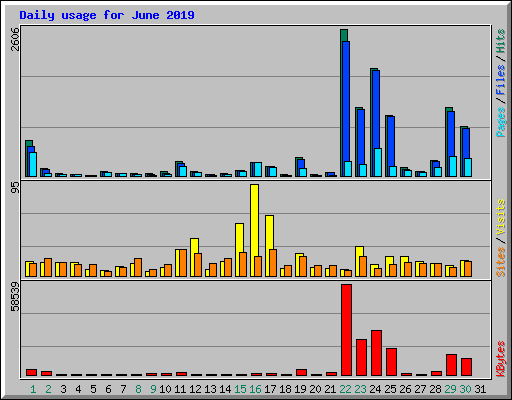The width and height of the screenshot is (512, 400).
Task: Click the red KBytes bar for day 30
Action: pos(466,367)
